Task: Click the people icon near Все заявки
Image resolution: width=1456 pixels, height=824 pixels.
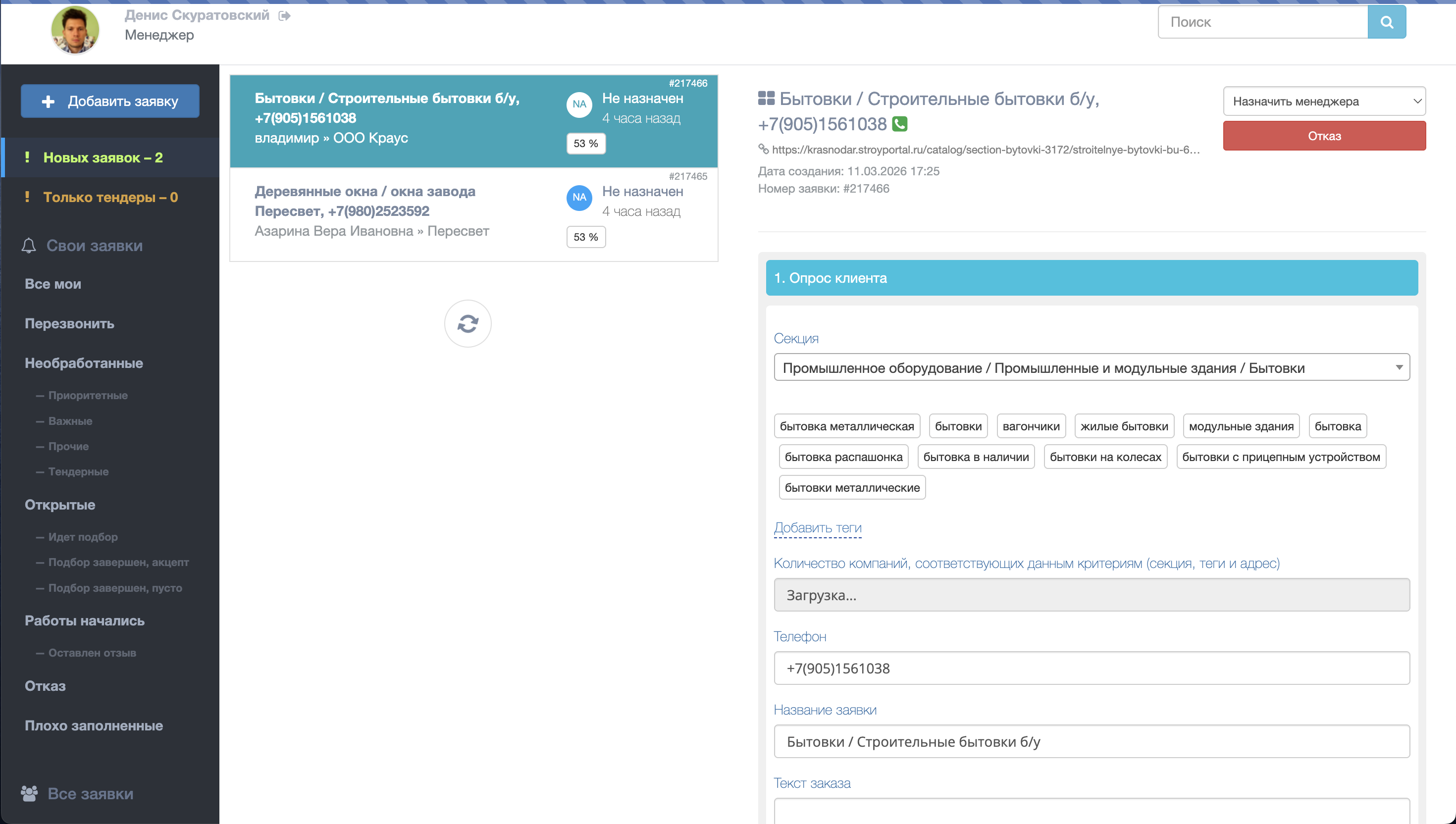Action: [x=29, y=793]
